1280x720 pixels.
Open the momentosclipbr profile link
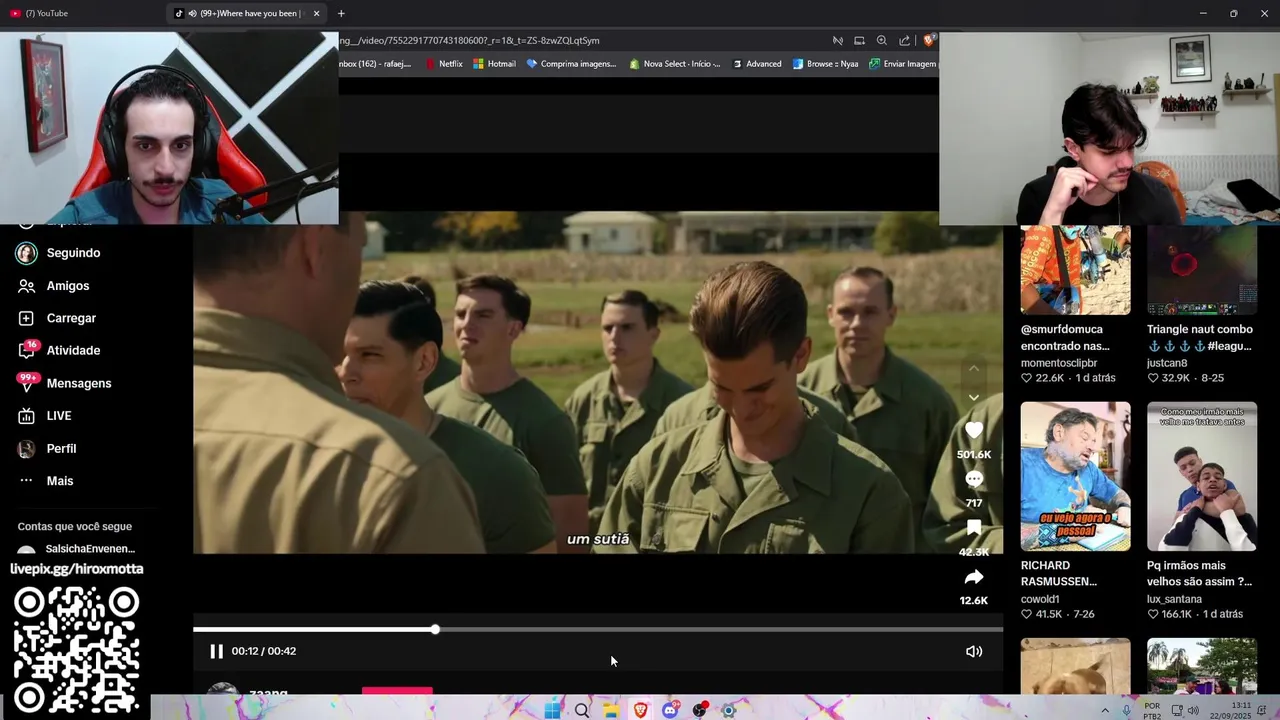tap(1059, 363)
